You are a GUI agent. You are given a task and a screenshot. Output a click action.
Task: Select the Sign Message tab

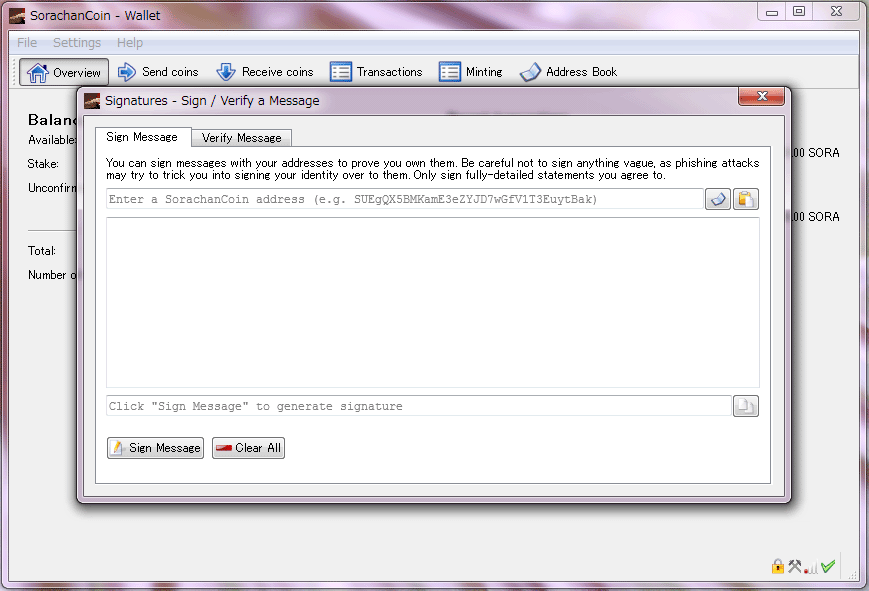tap(142, 137)
